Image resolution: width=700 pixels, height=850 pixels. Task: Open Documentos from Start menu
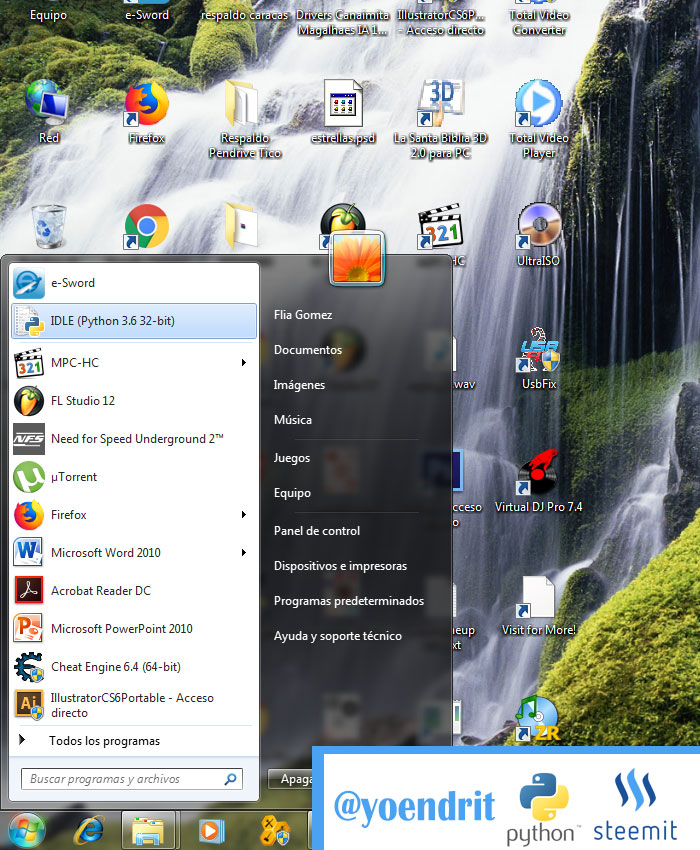[x=307, y=350]
